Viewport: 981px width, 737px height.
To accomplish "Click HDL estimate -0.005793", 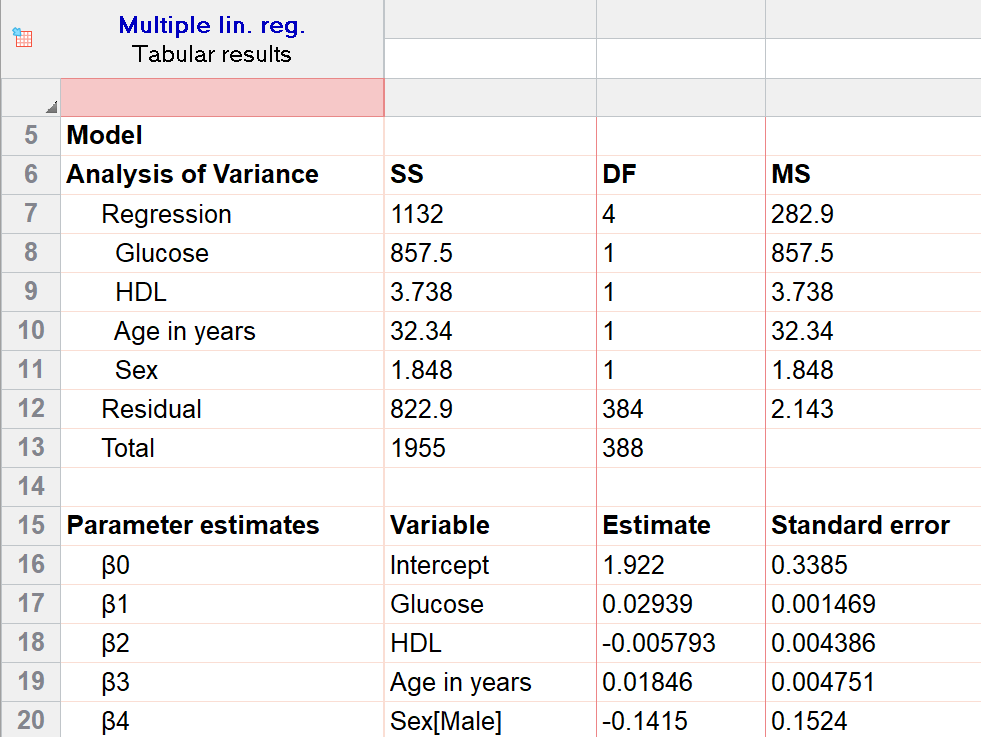I will tap(658, 643).
